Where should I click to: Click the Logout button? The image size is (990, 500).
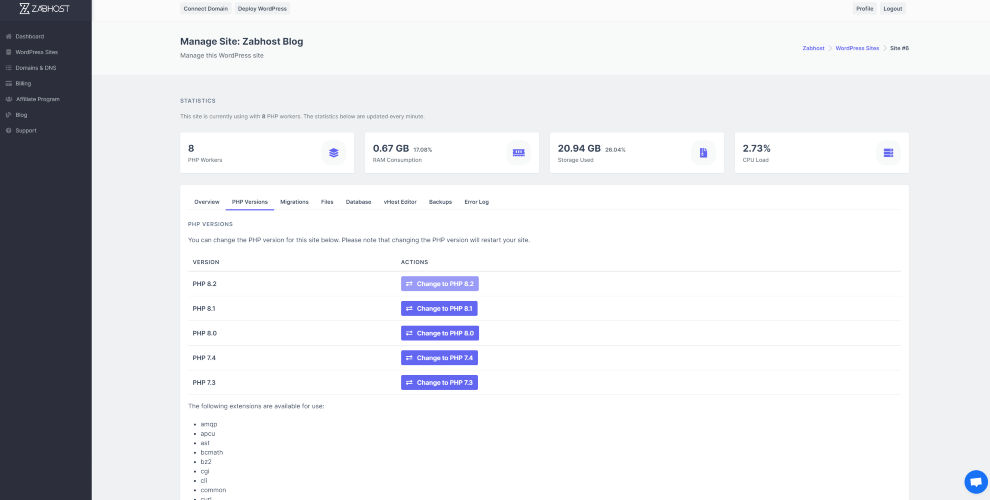pos(893,9)
